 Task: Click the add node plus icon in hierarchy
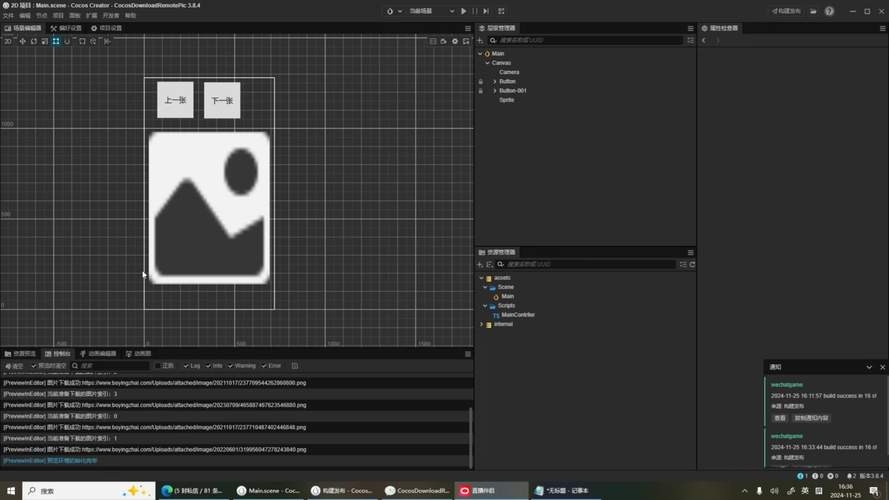coord(481,40)
